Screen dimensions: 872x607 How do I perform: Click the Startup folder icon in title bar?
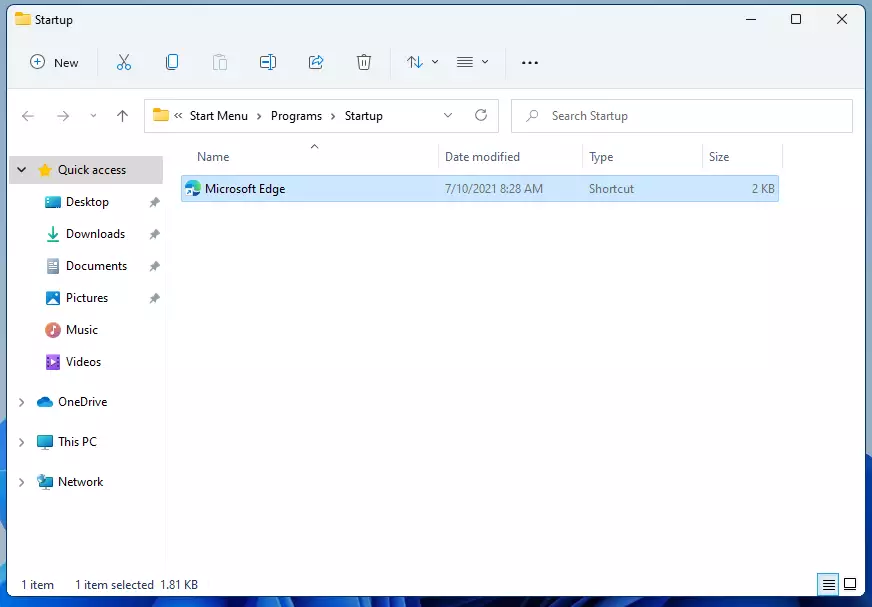tap(23, 19)
